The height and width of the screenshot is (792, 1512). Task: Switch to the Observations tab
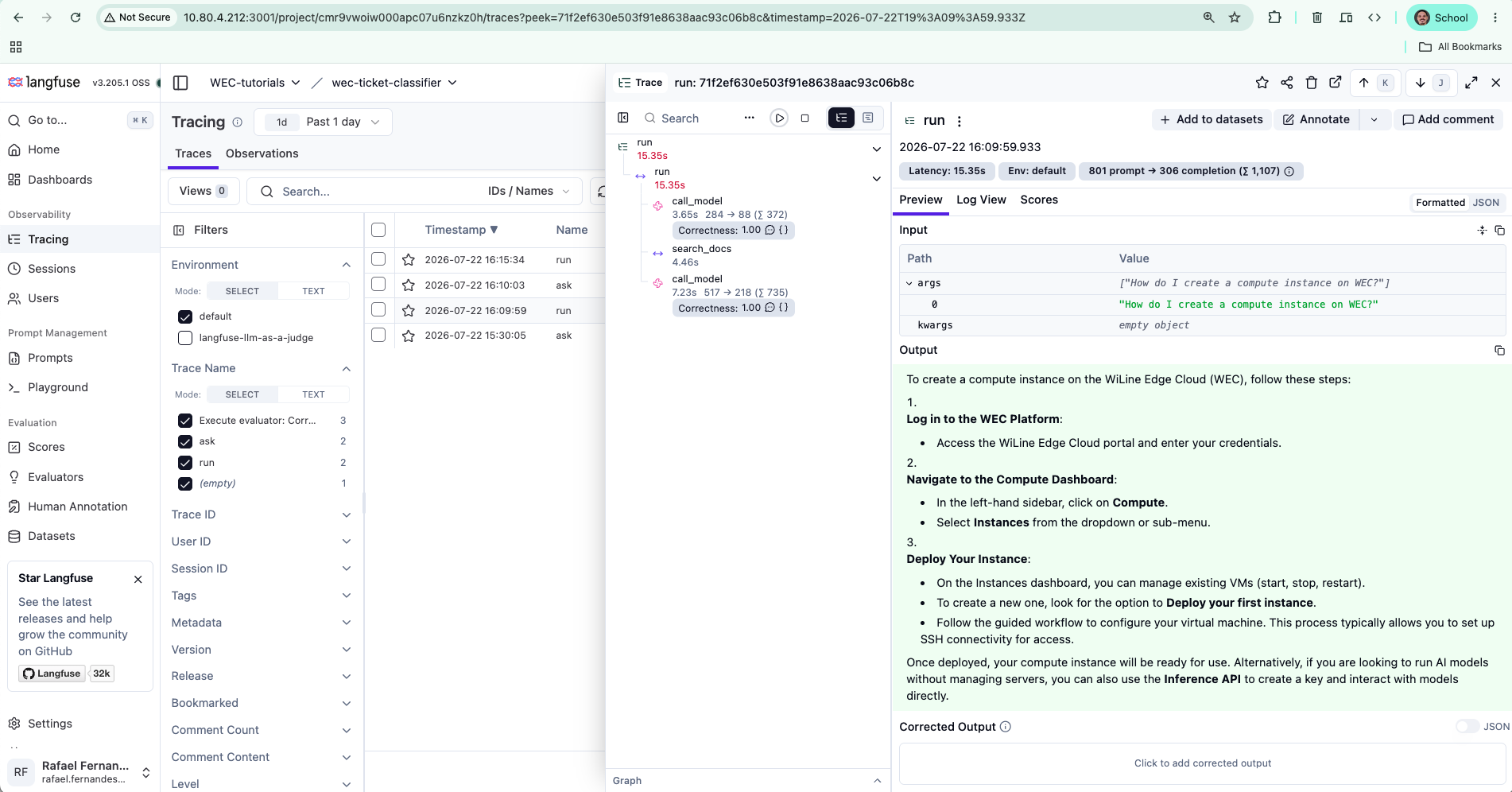pos(262,153)
